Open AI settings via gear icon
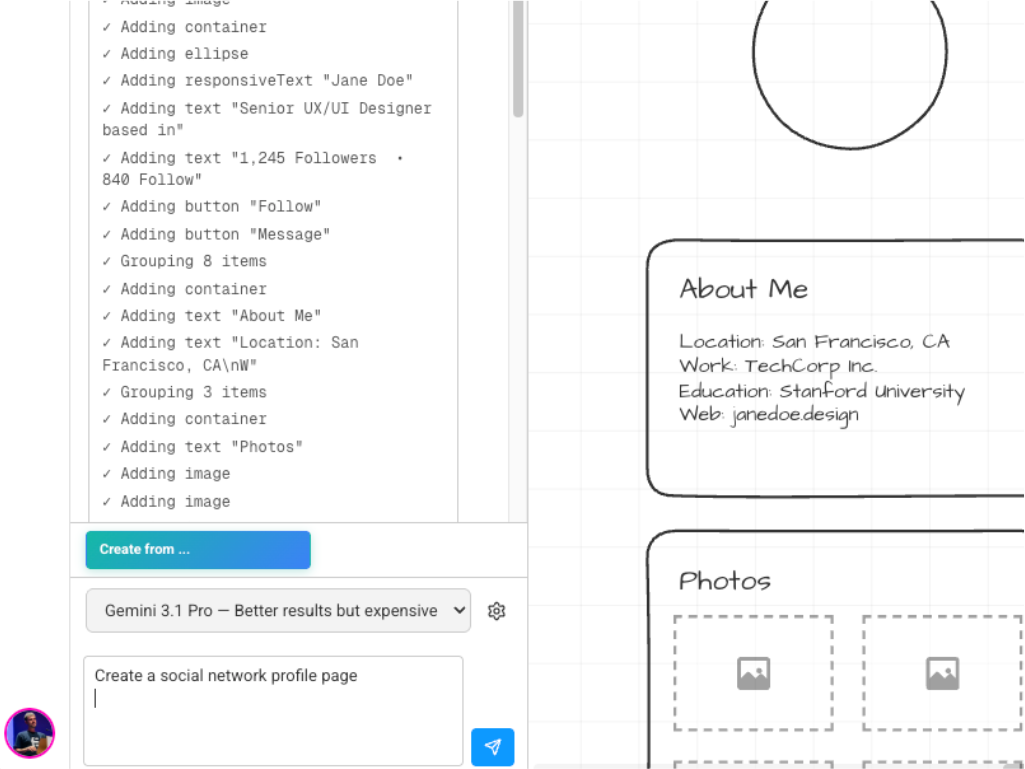1025x769 pixels. [x=497, y=611]
